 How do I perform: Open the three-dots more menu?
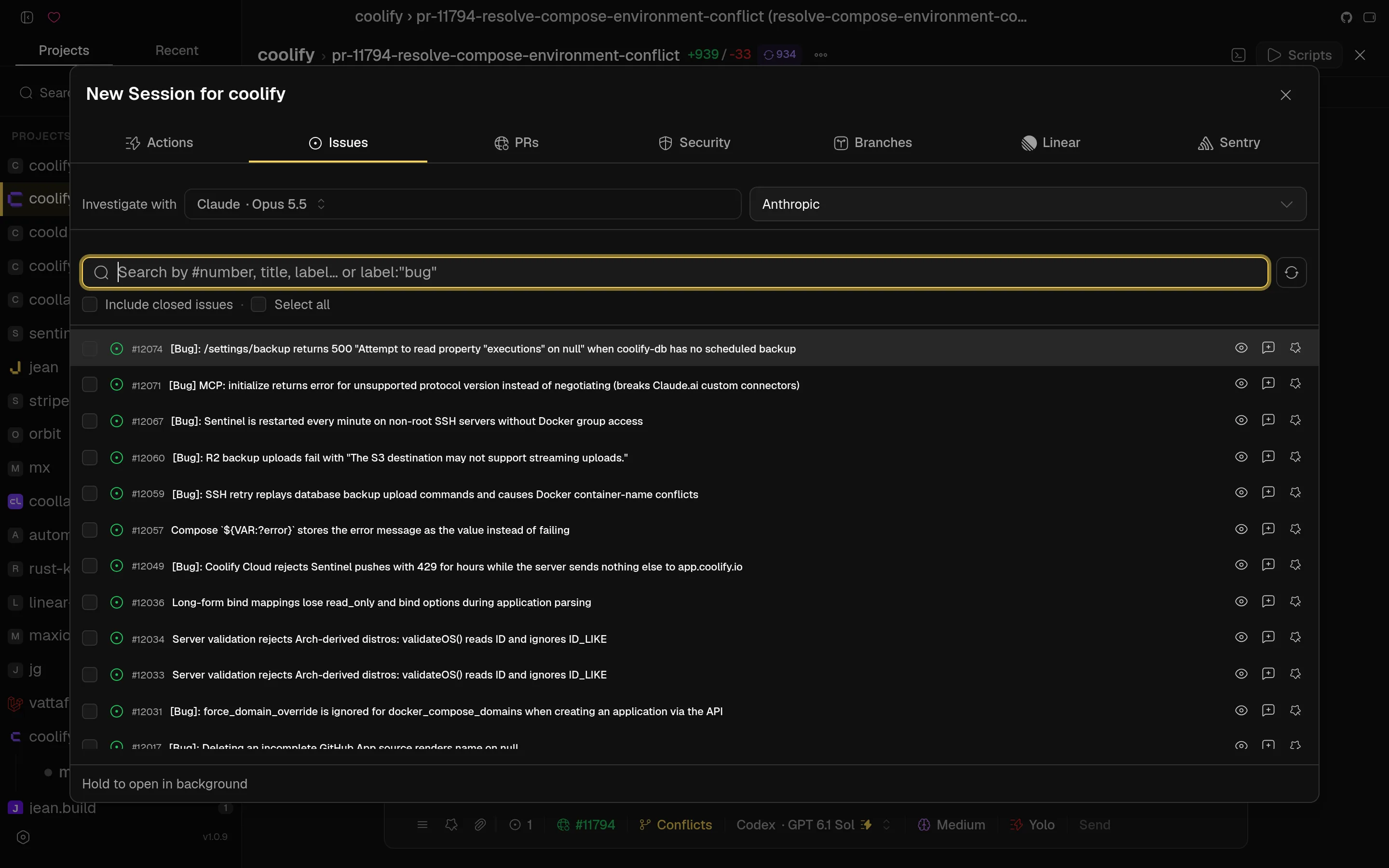(x=821, y=55)
